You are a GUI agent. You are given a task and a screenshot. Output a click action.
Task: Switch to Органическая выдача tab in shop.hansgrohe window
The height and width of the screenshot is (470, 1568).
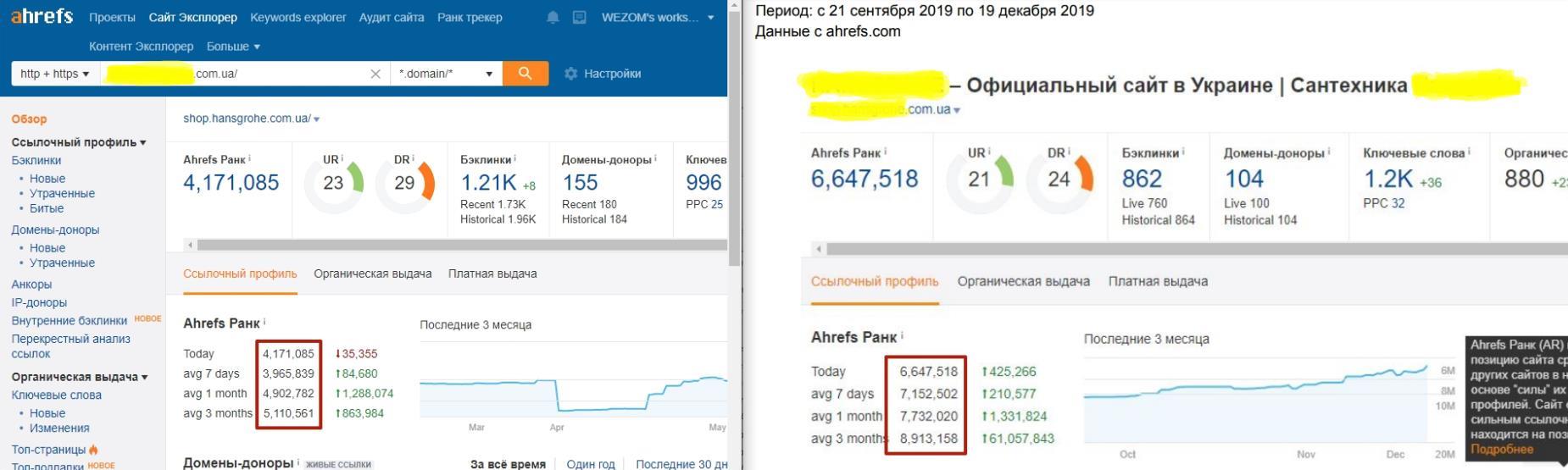(373, 274)
